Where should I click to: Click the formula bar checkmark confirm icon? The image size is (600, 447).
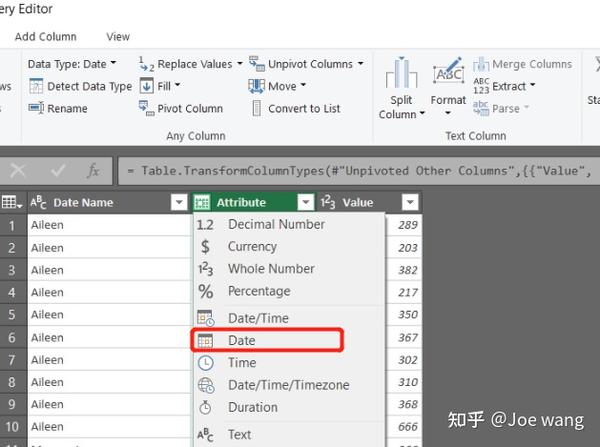pos(58,171)
